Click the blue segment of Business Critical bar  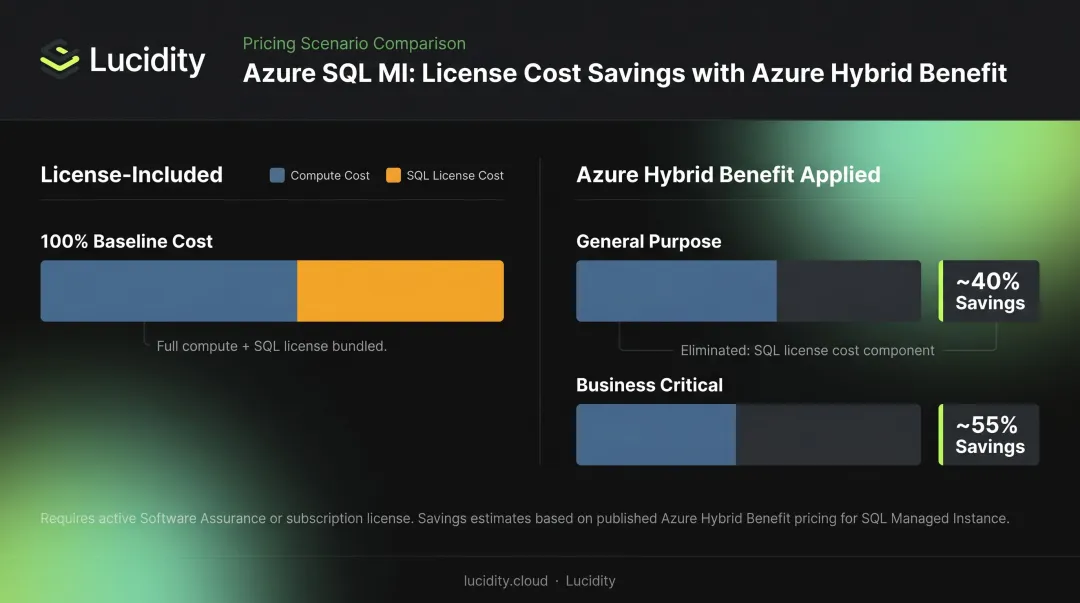tap(656, 434)
